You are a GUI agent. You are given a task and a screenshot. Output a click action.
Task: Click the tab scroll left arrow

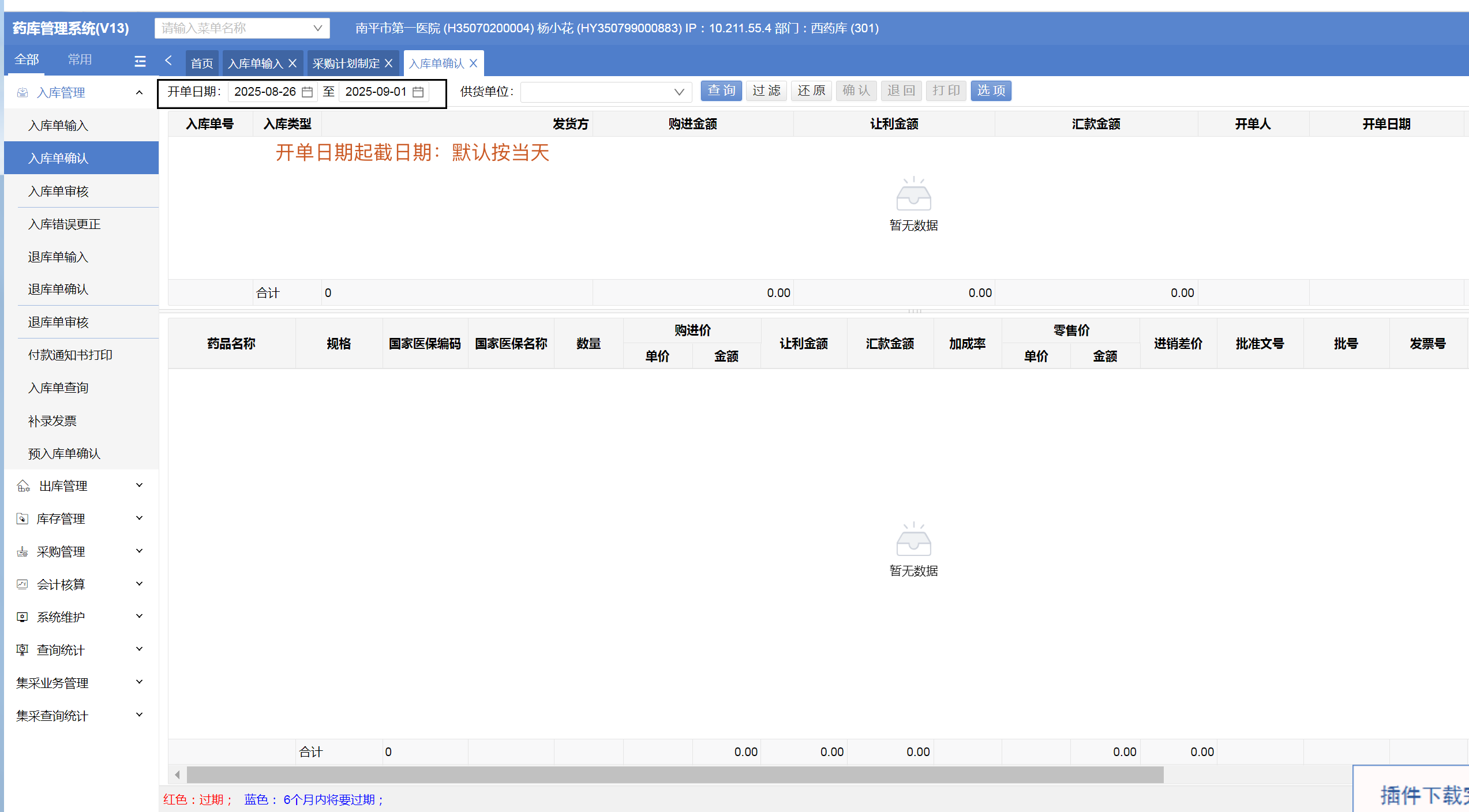pos(168,60)
